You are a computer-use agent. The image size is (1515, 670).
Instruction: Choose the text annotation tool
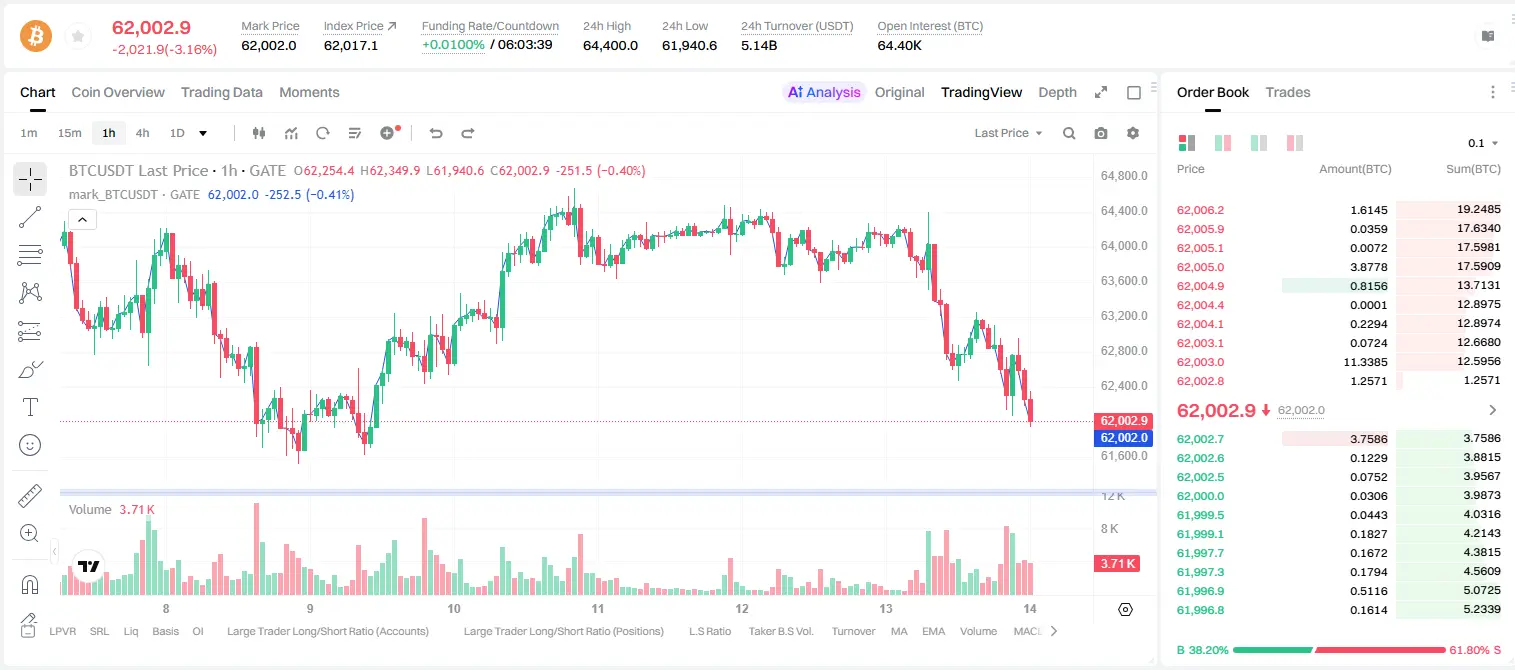pos(30,407)
